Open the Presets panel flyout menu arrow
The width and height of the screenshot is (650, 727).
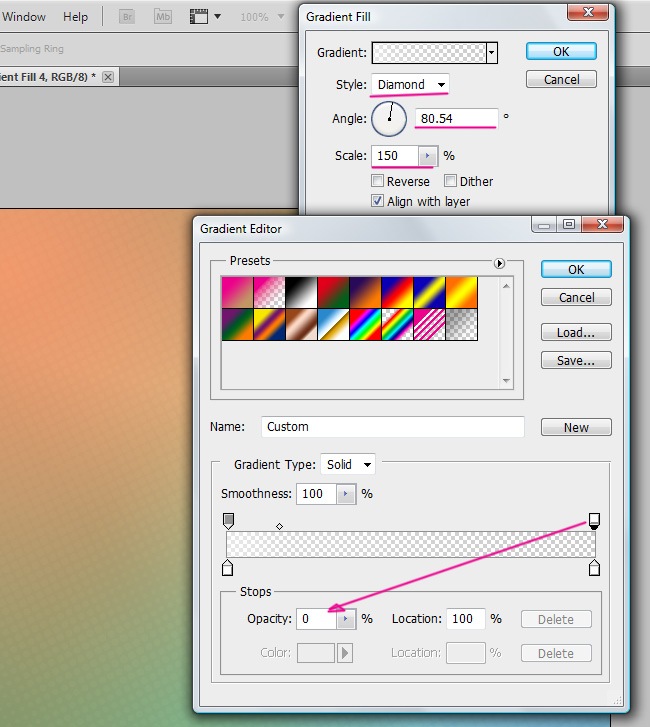tap(499, 263)
